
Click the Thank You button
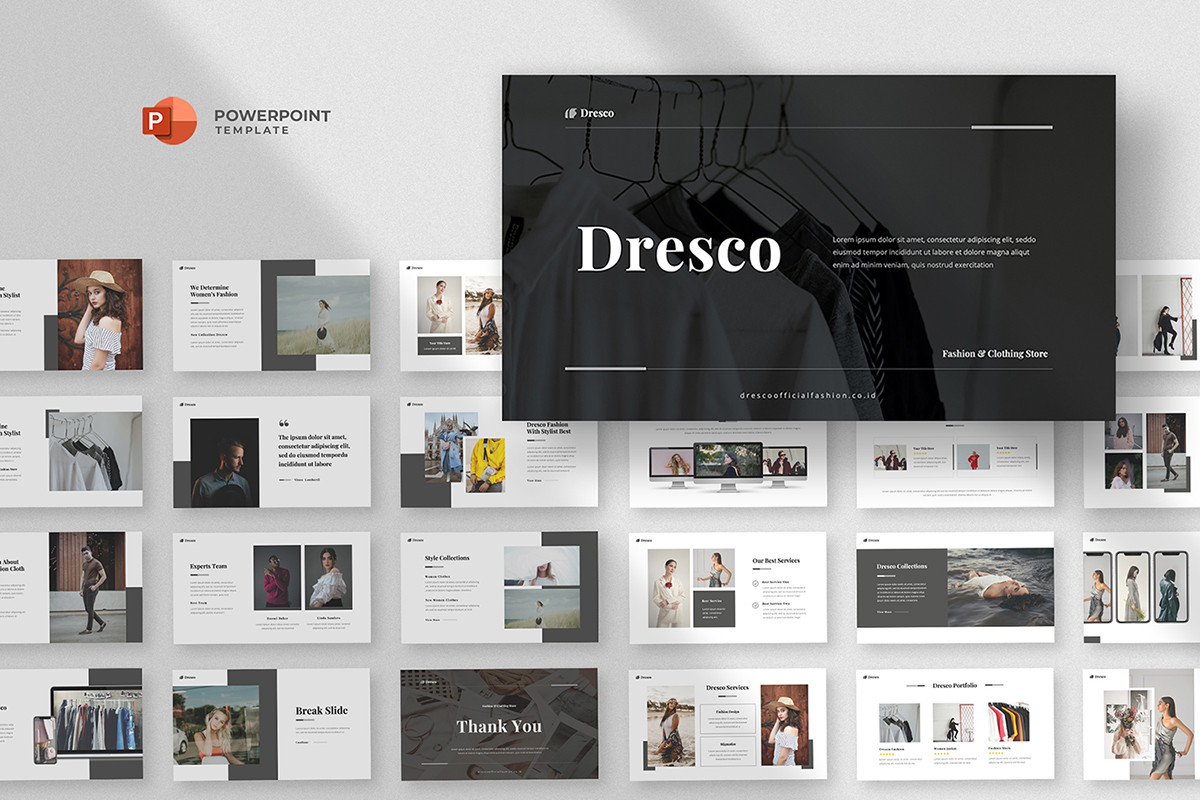pyautogui.click(x=499, y=727)
